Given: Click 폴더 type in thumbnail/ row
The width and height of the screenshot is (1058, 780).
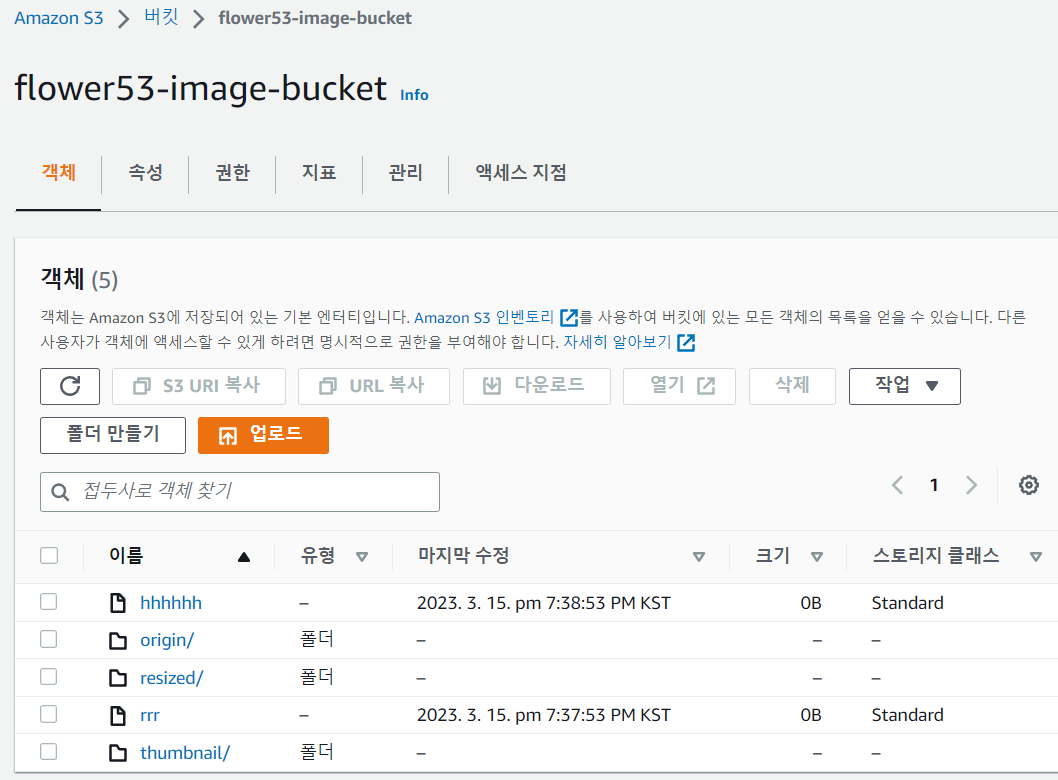Looking at the screenshot, I should (317, 752).
